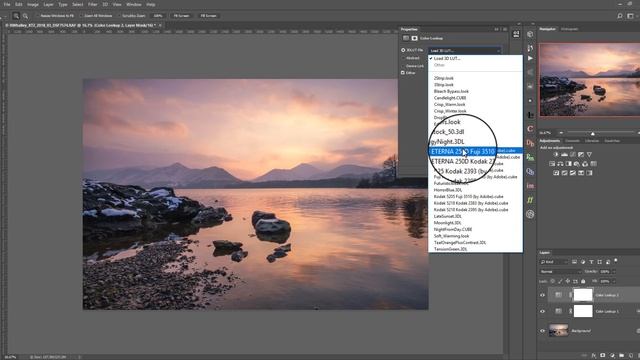The height and width of the screenshot is (360, 640).
Task: Select the Color Lookup 2 layer mask thumbnail
Action: [x=583, y=295]
